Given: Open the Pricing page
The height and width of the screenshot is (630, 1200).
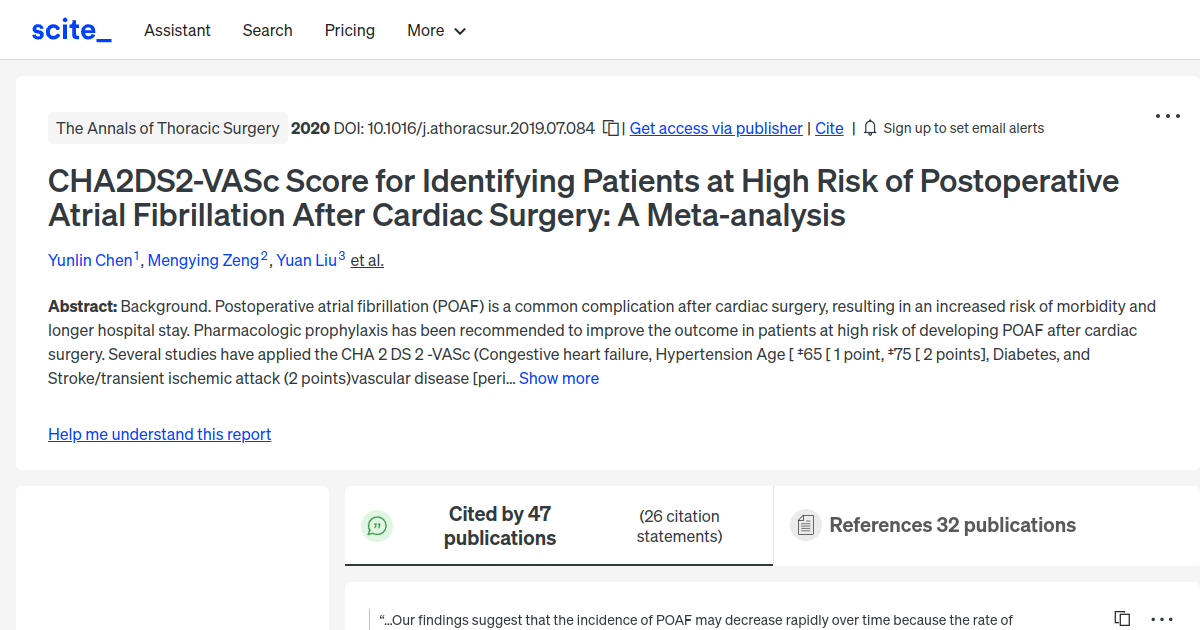Looking at the screenshot, I should coord(349,30).
